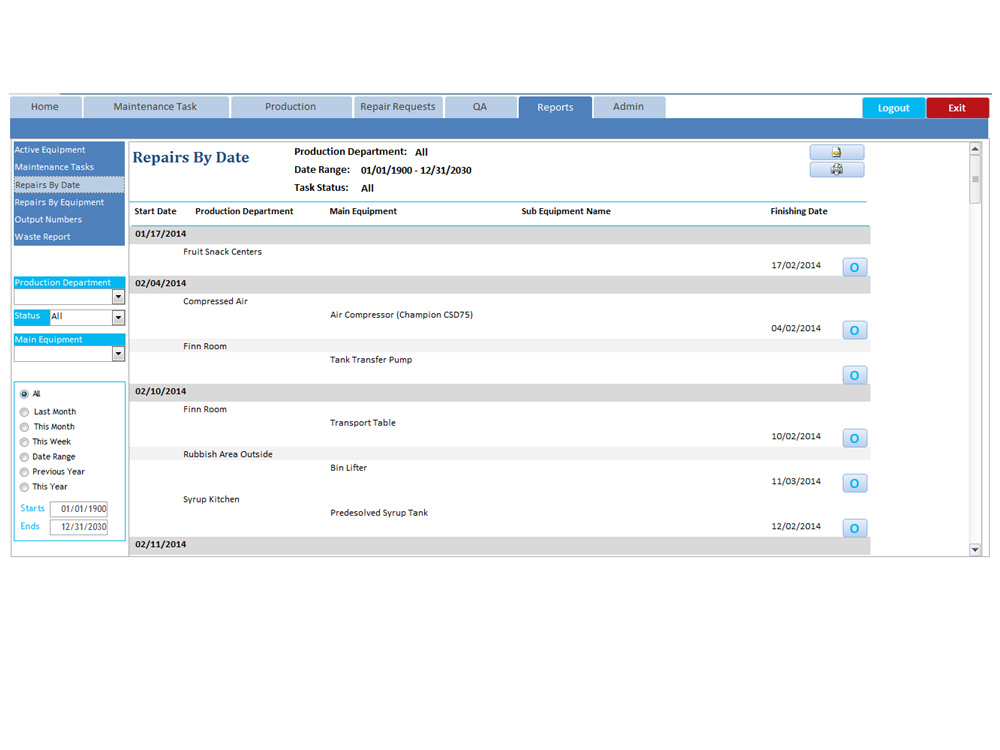Click the 02/04/2014 date group row

[500, 283]
